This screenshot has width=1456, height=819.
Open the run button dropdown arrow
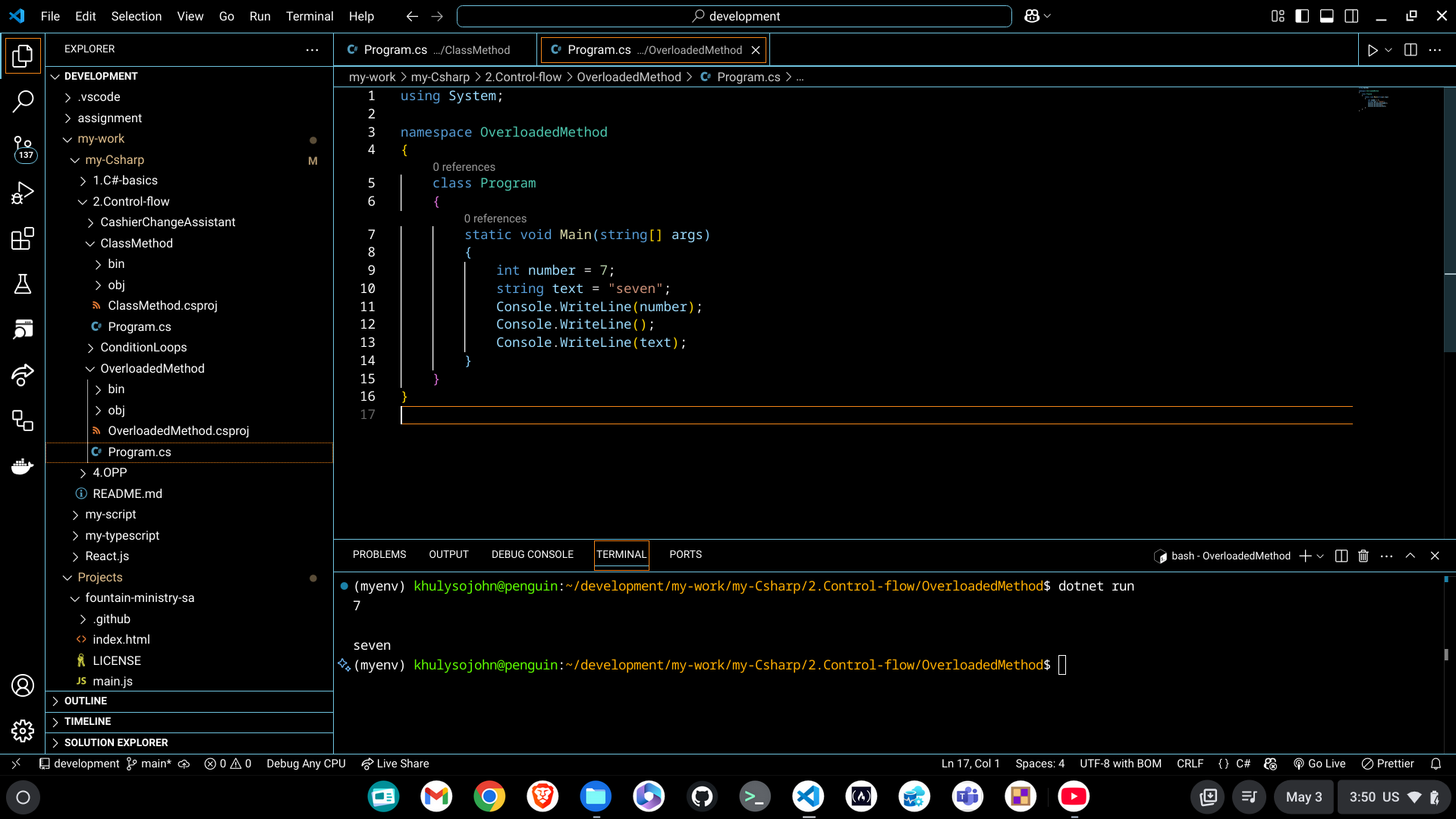[1388, 50]
